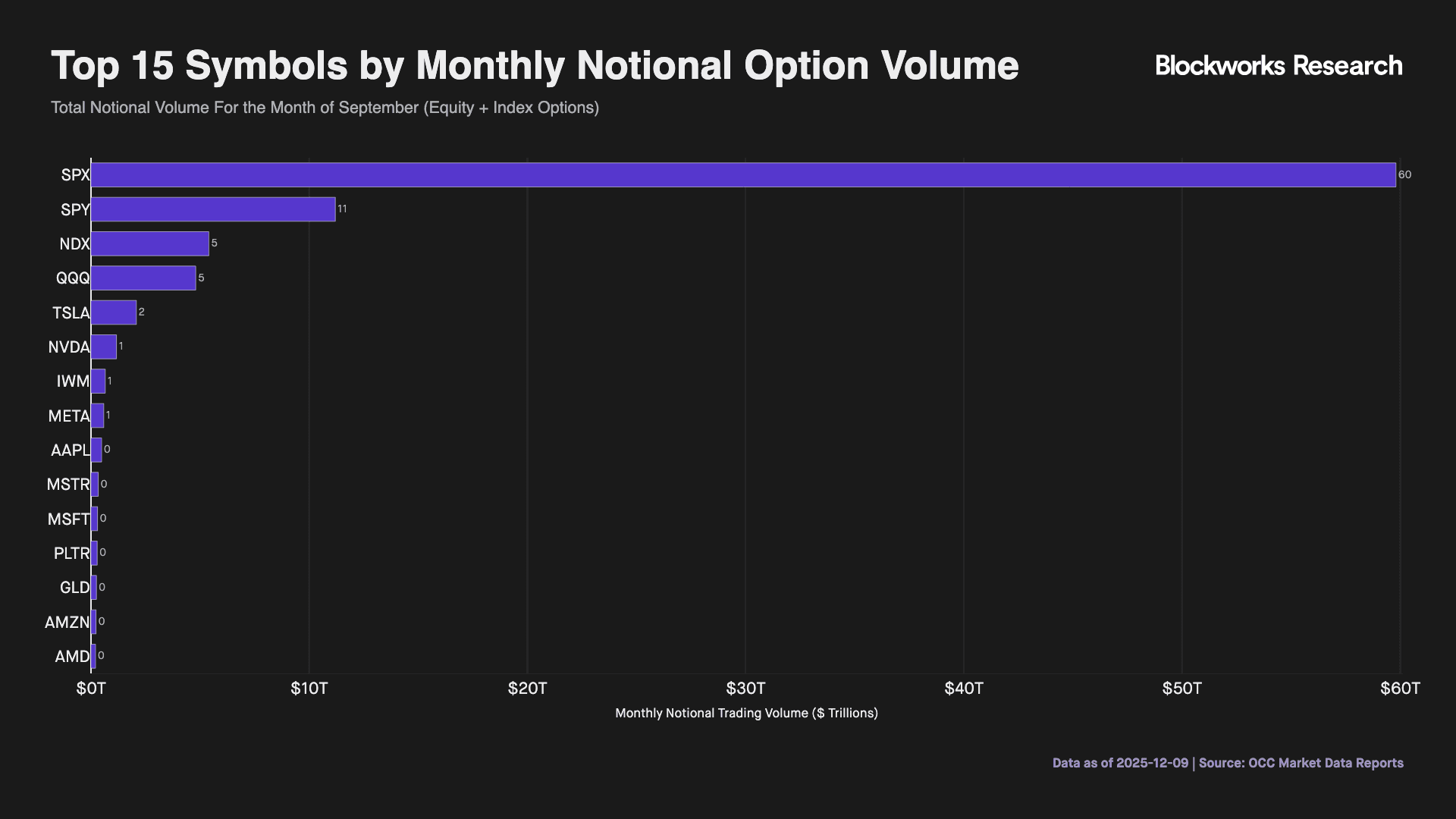Click the $60T axis tick label

(x=1400, y=689)
